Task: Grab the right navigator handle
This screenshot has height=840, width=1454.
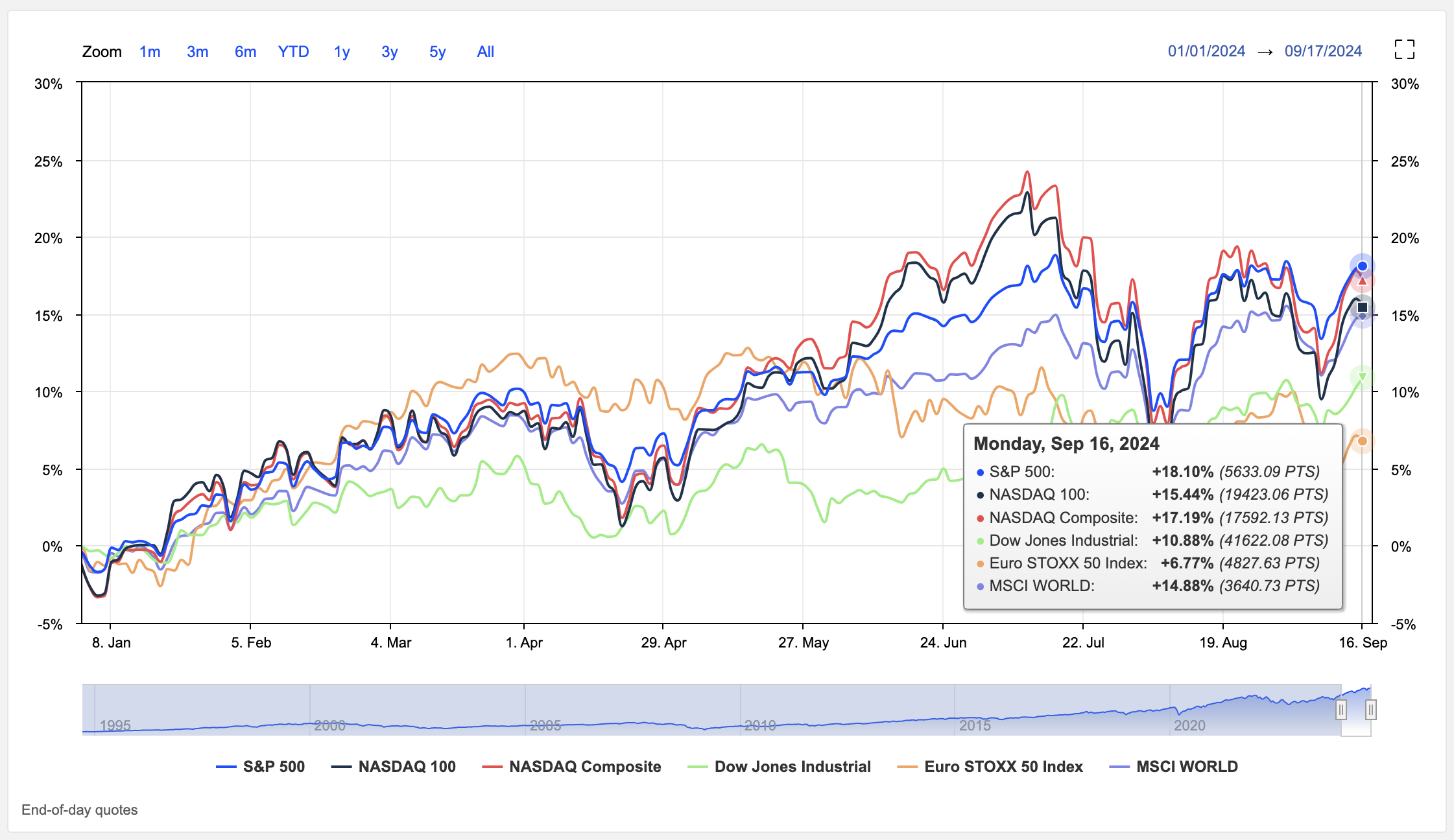Action: tap(1370, 710)
